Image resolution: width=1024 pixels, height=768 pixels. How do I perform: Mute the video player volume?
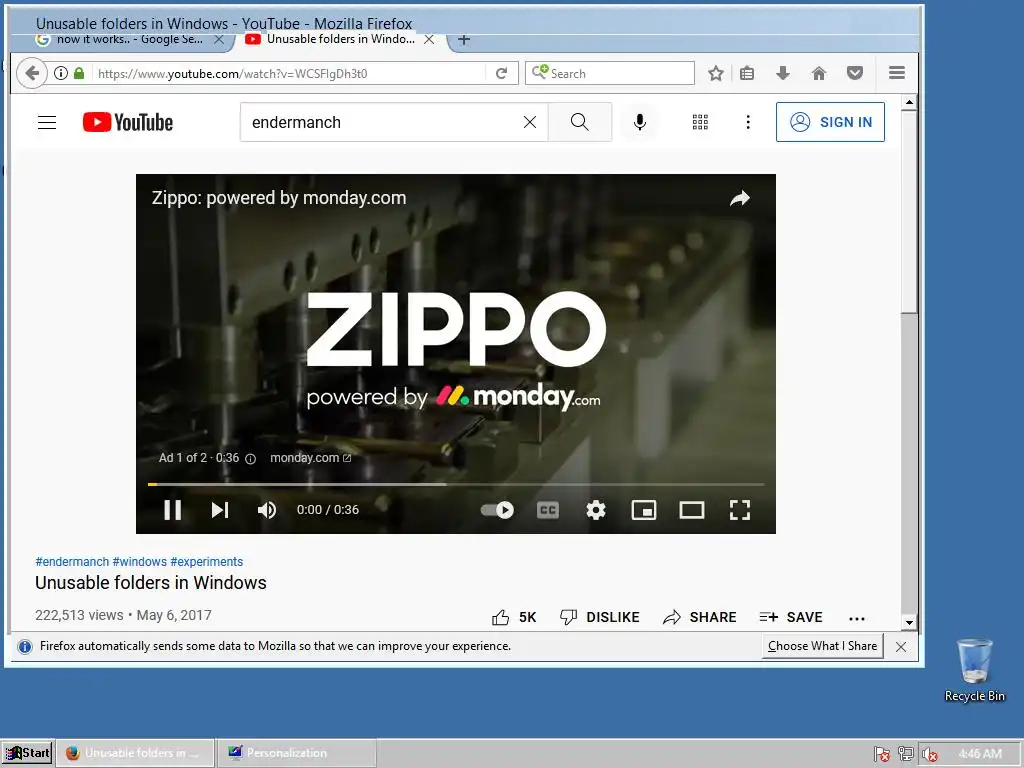[x=266, y=509]
